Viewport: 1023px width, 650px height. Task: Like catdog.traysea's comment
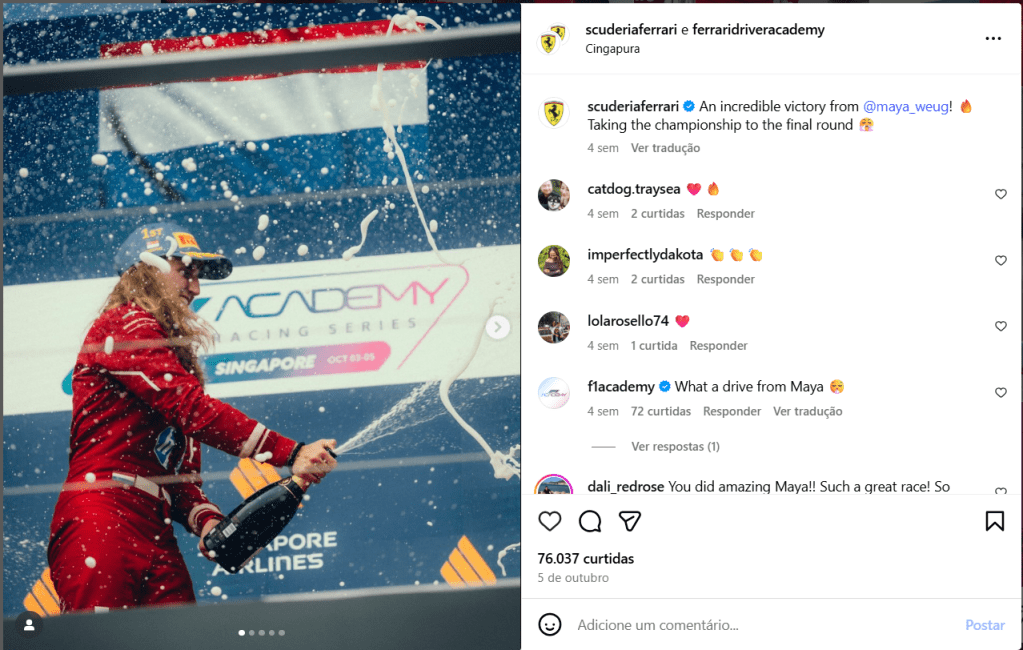coord(1000,194)
